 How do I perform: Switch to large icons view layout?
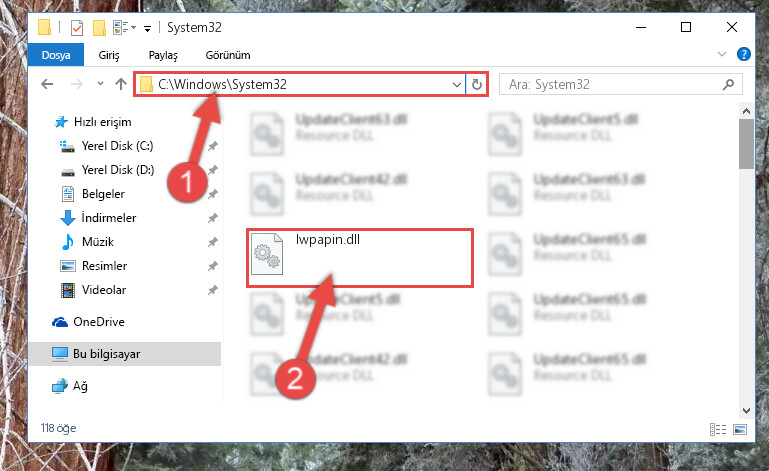click(740, 430)
